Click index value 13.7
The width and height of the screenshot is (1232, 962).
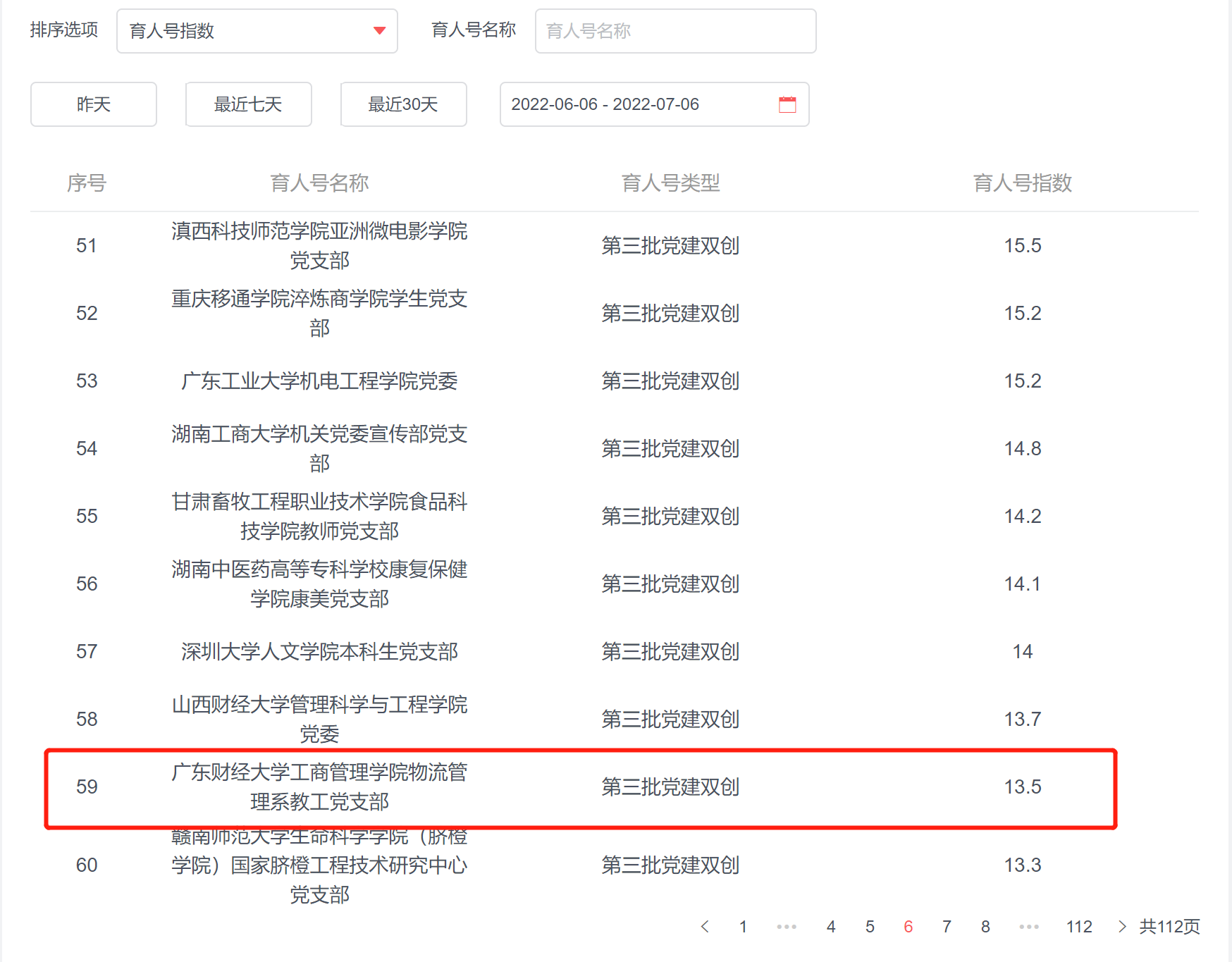1023,719
